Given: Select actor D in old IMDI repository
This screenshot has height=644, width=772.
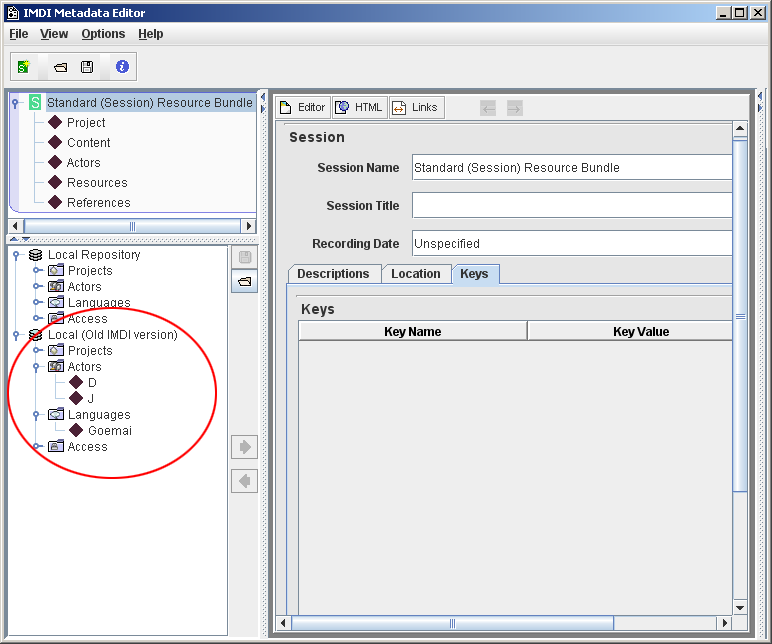Looking at the screenshot, I should pos(83,383).
